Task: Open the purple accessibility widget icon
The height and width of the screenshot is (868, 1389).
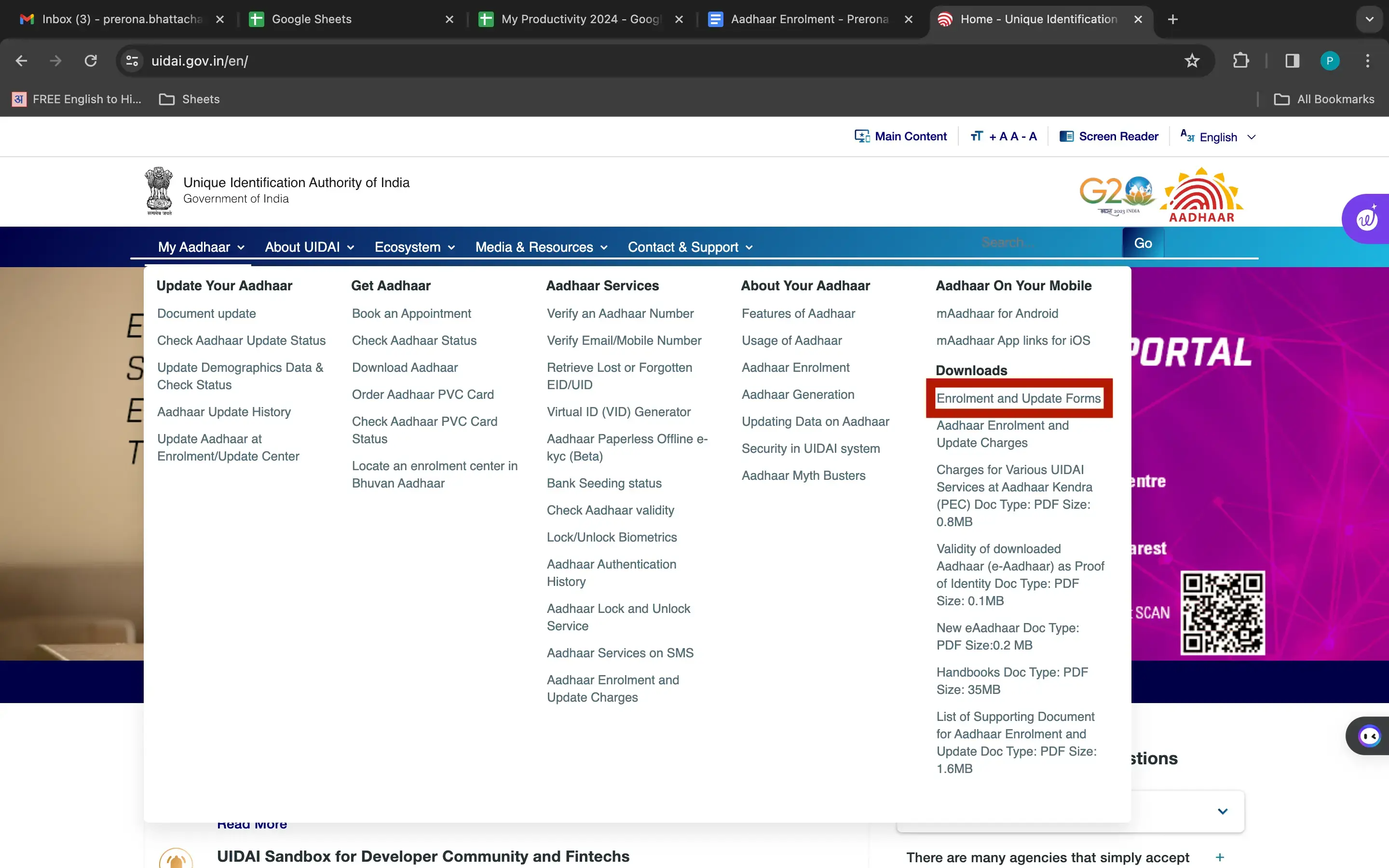Action: tap(1367, 219)
